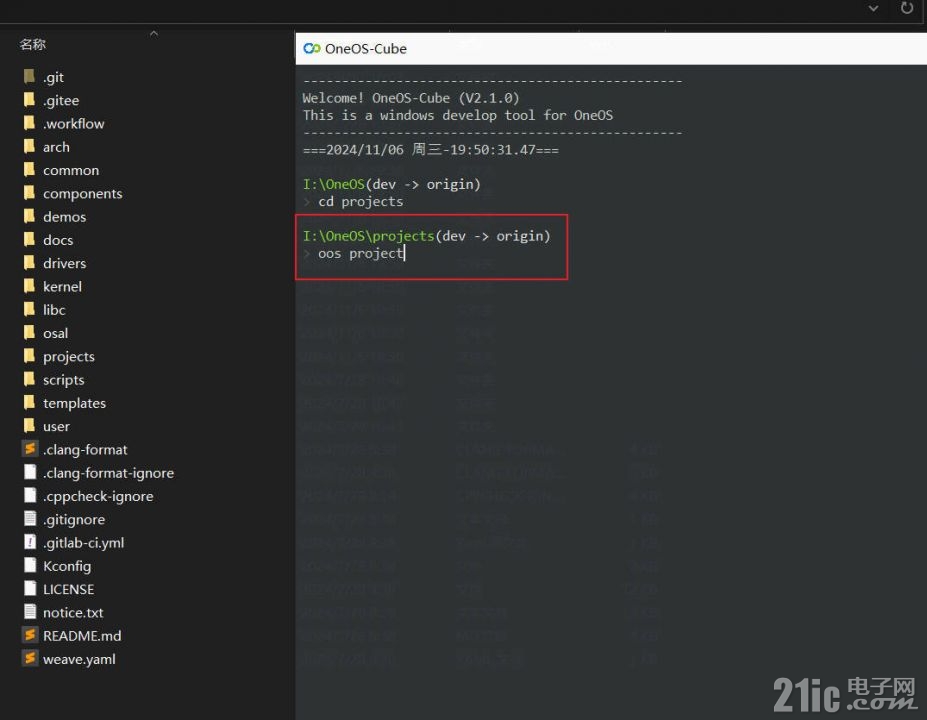Click the .gitlab-ci.yml file icon

coord(30,542)
